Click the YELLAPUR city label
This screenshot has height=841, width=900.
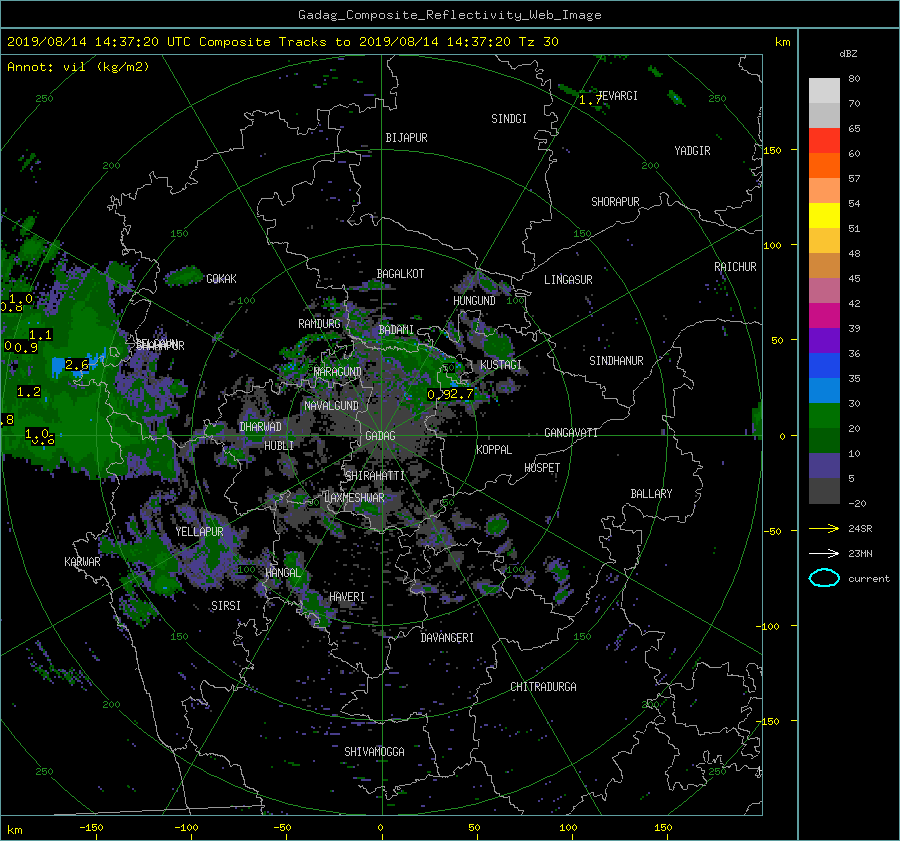pos(199,532)
